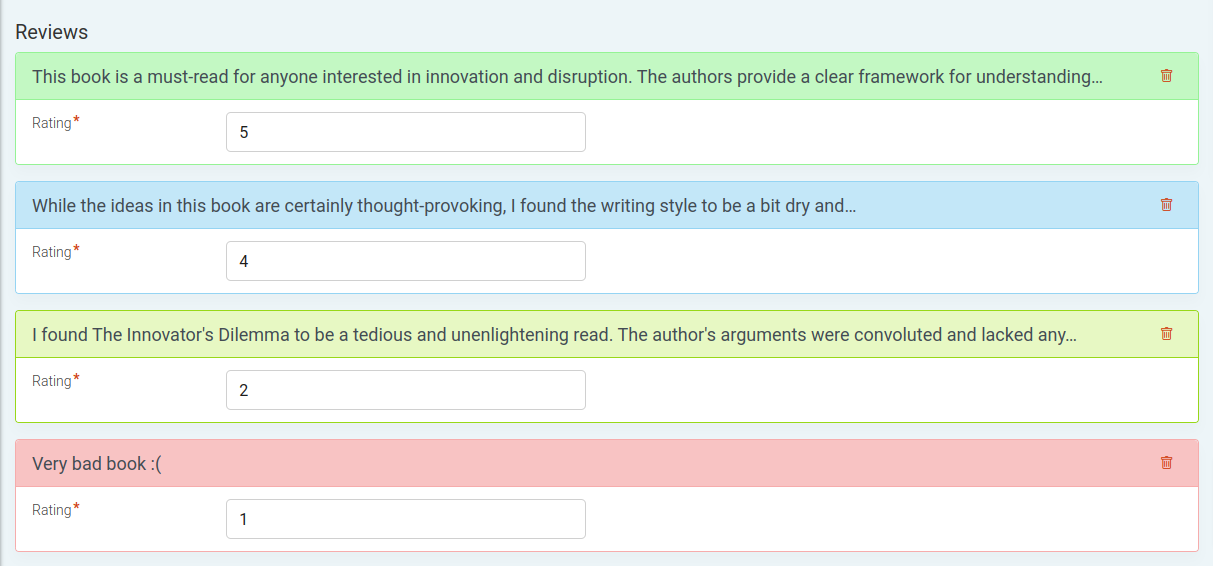Image resolution: width=1213 pixels, height=566 pixels.
Task: Click the Rating label of the 'Very bad book' review
Action: point(52,510)
